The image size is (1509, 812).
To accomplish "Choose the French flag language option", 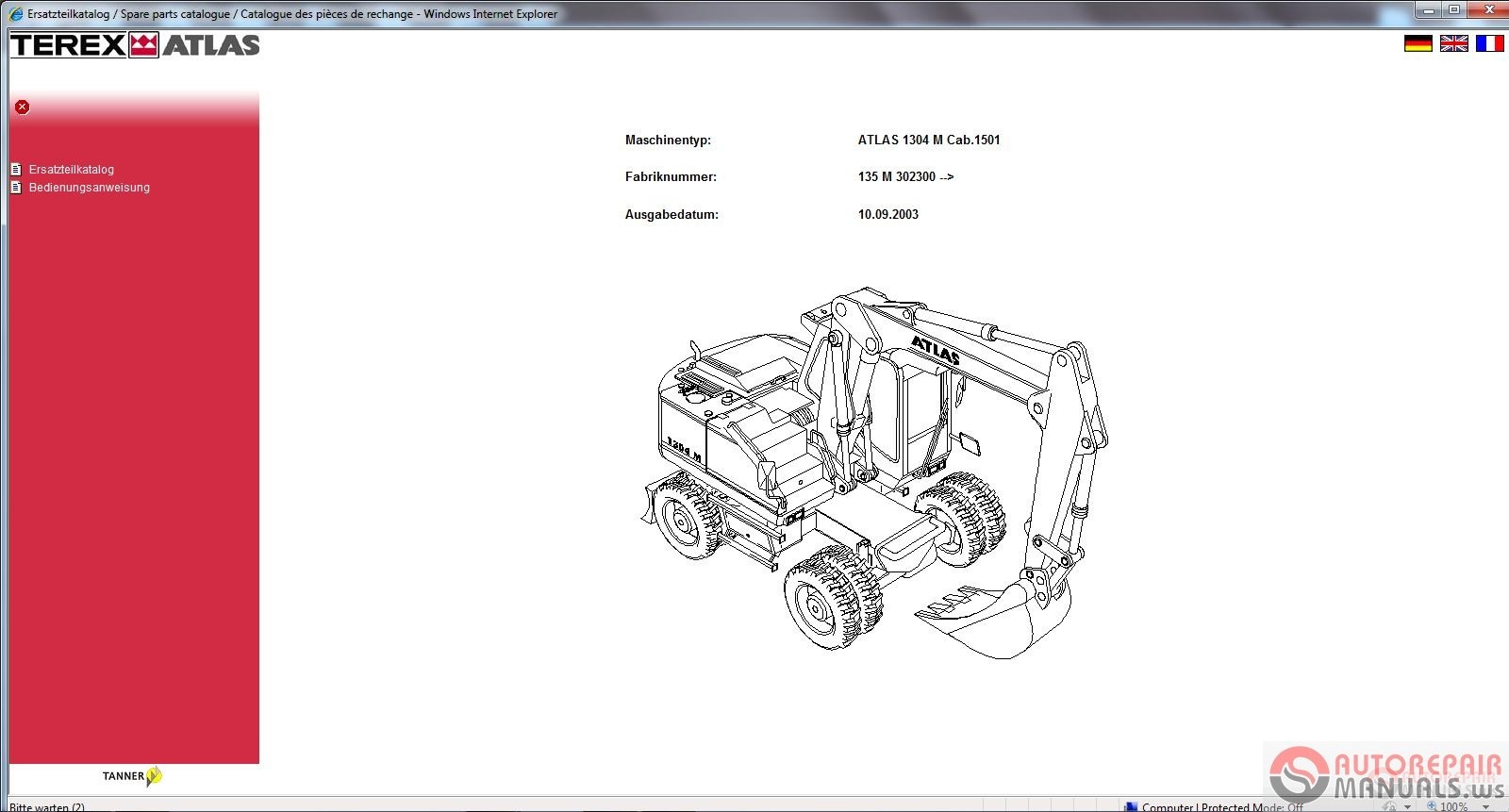I will coord(1489,43).
